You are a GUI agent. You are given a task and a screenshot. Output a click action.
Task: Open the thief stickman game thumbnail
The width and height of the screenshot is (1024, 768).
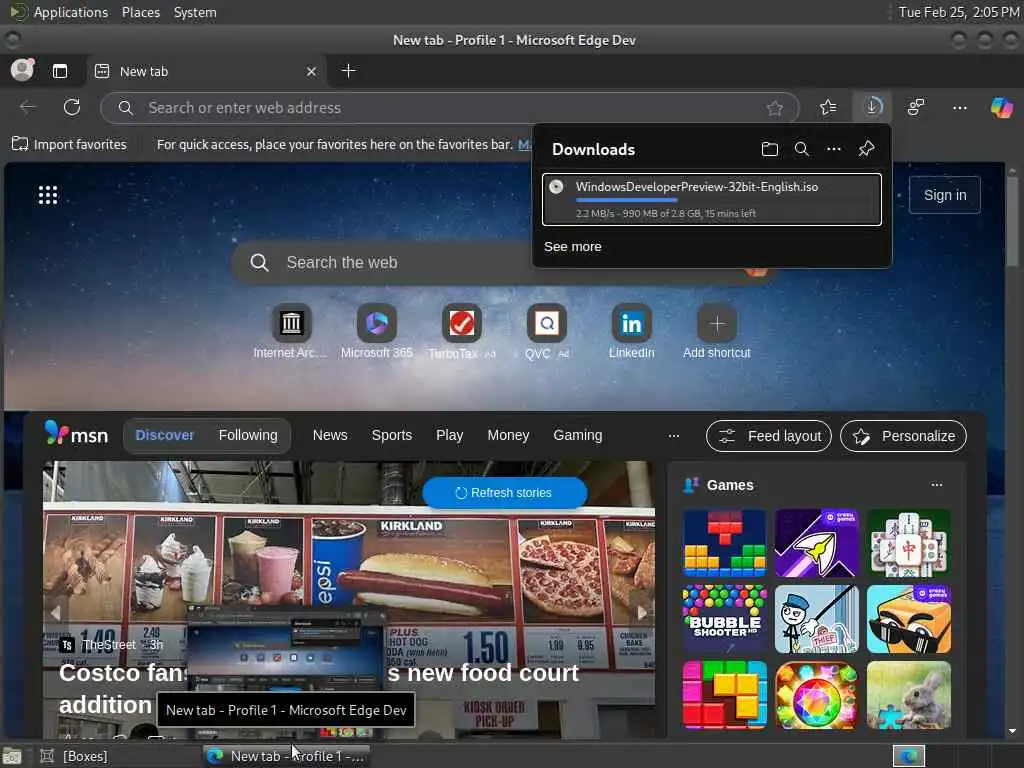[816, 619]
